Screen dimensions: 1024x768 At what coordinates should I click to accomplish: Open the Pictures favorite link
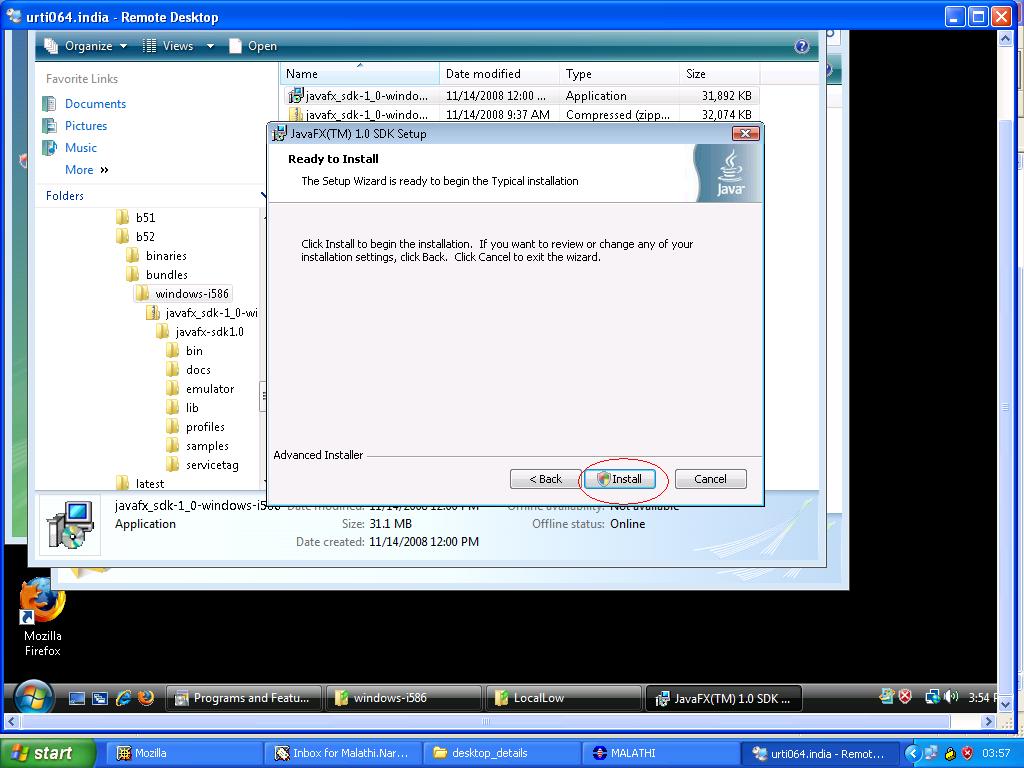click(86, 126)
